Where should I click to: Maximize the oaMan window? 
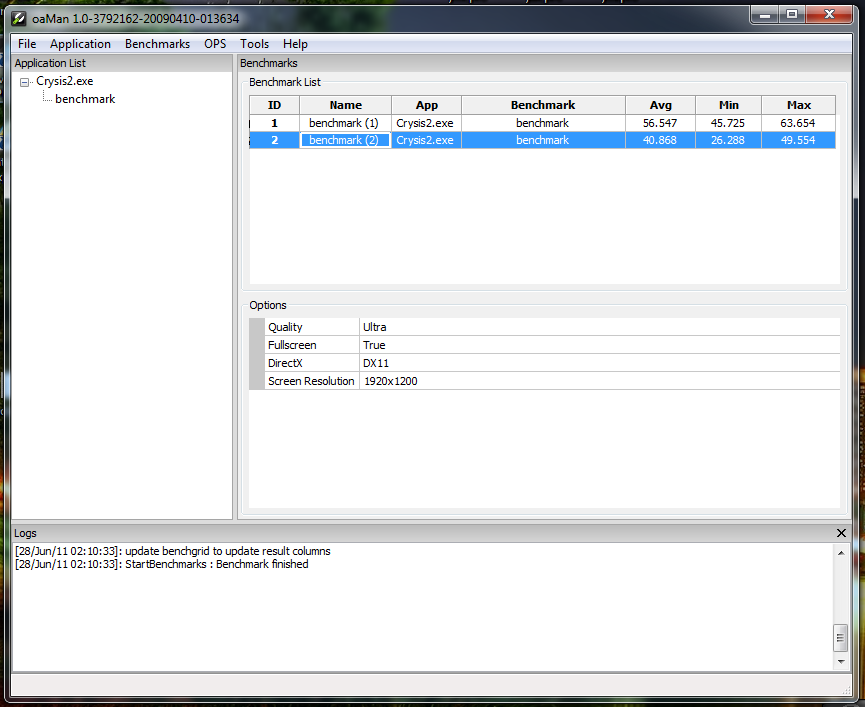coord(792,15)
